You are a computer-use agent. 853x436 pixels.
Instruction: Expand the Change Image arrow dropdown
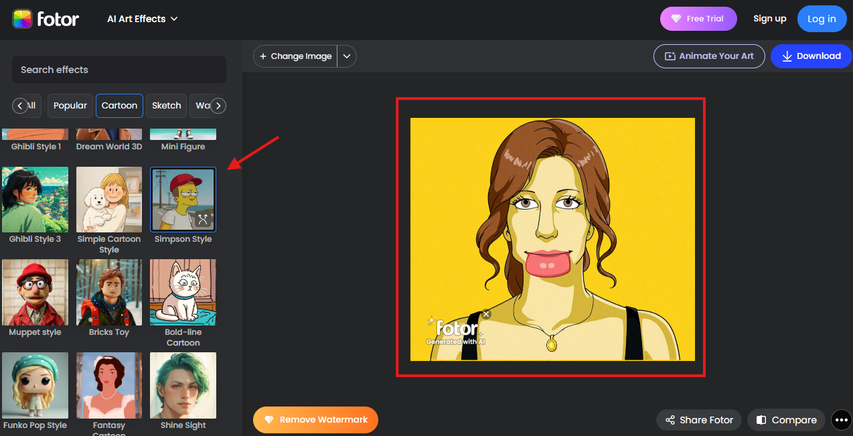point(347,57)
